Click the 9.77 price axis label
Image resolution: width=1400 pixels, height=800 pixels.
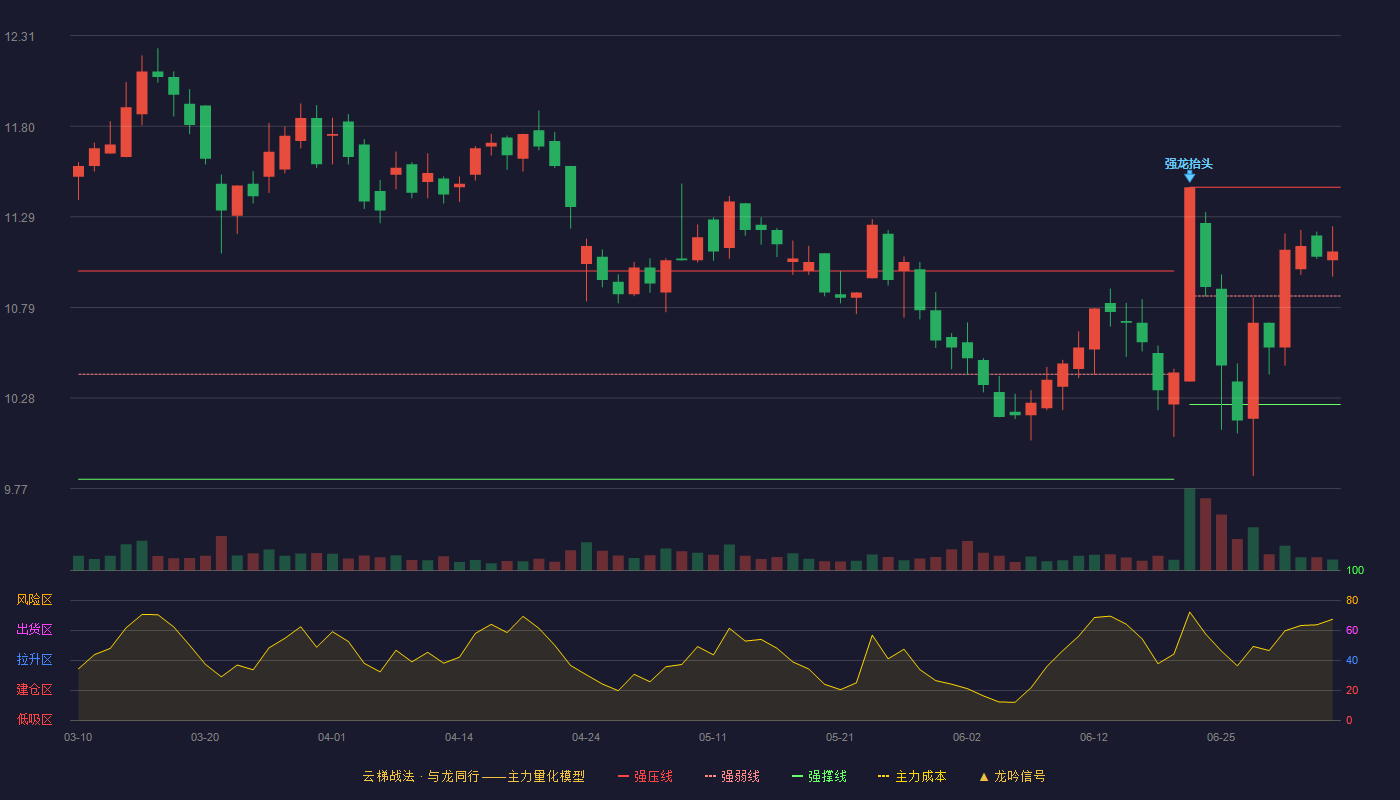16,490
